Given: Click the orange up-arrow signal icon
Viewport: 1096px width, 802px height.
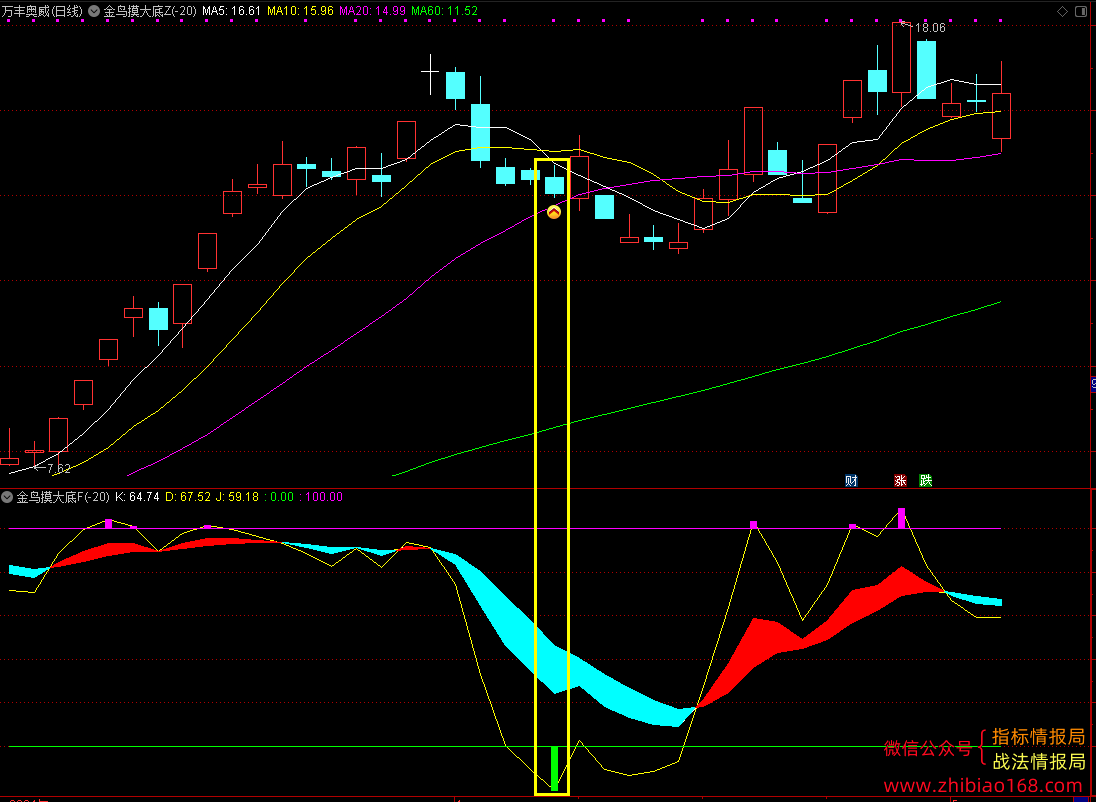Looking at the screenshot, I should point(554,212).
